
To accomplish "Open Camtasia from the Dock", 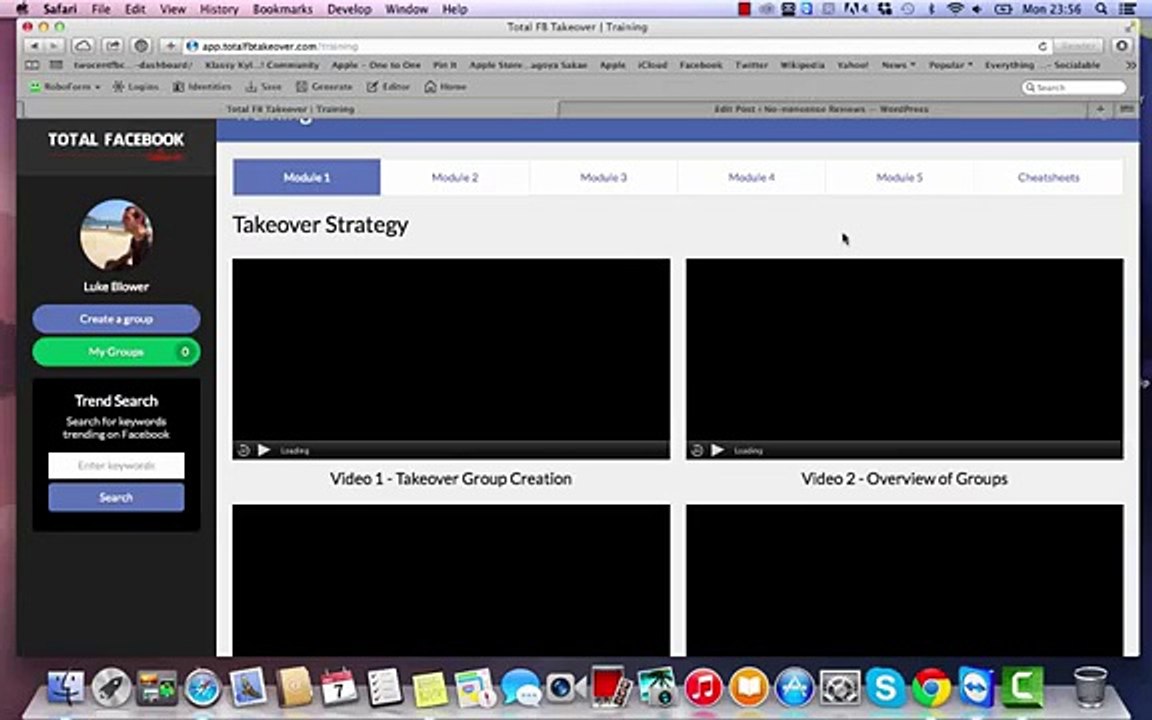I will tap(1022, 686).
